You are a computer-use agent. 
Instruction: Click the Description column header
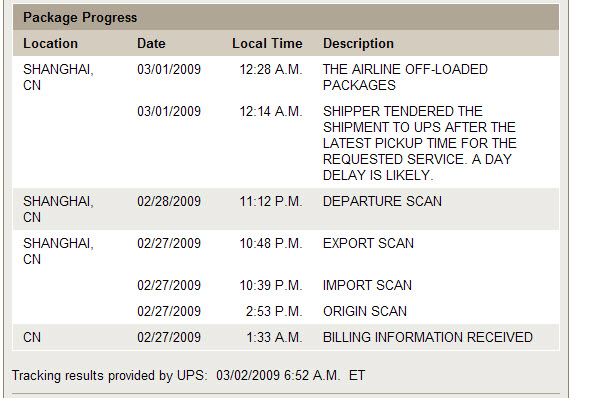click(358, 44)
